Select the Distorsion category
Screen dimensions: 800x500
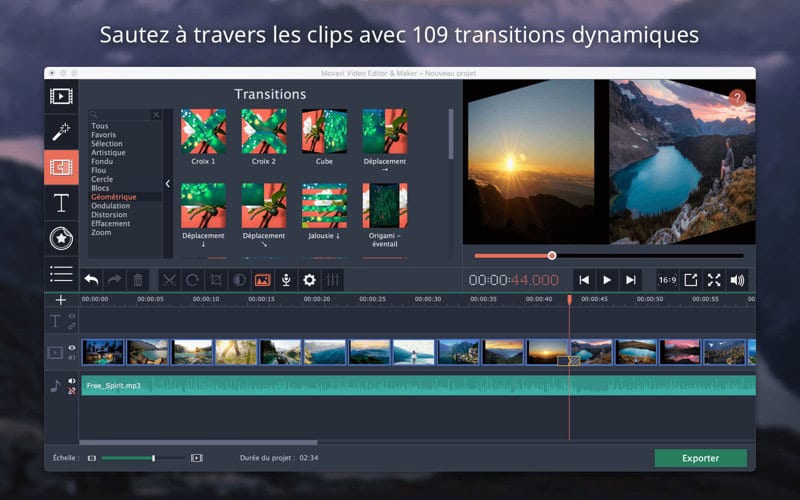[109, 215]
